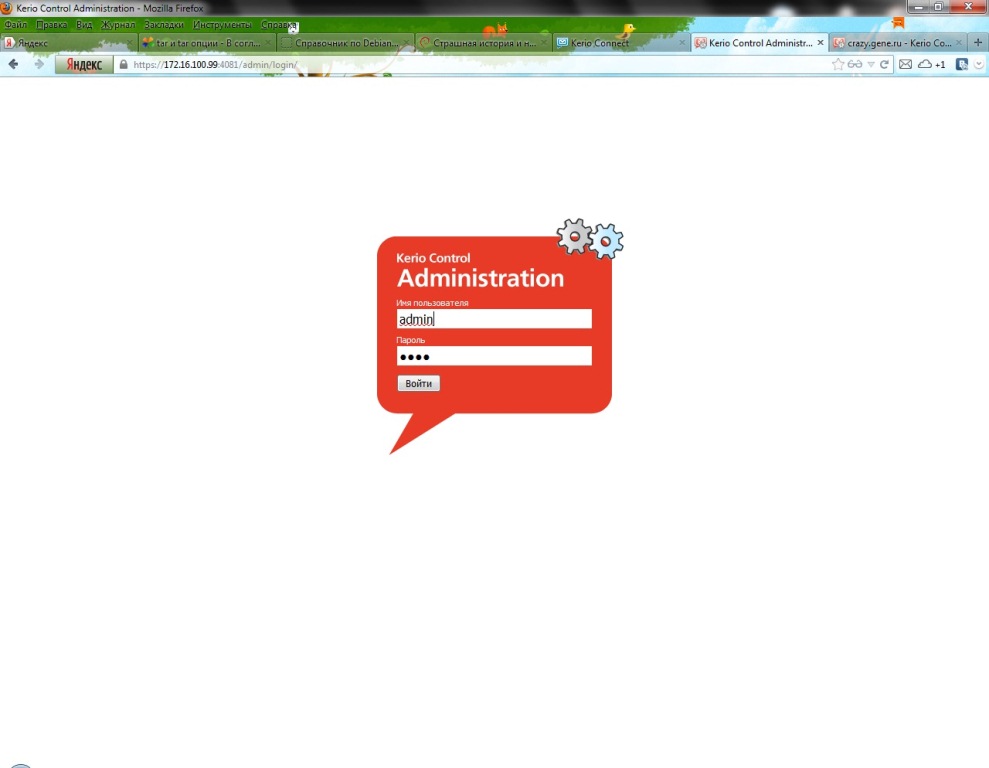Click the browser Forward arrow button
Image resolution: width=989 pixels, height=768 pixels.
(40, 64)
